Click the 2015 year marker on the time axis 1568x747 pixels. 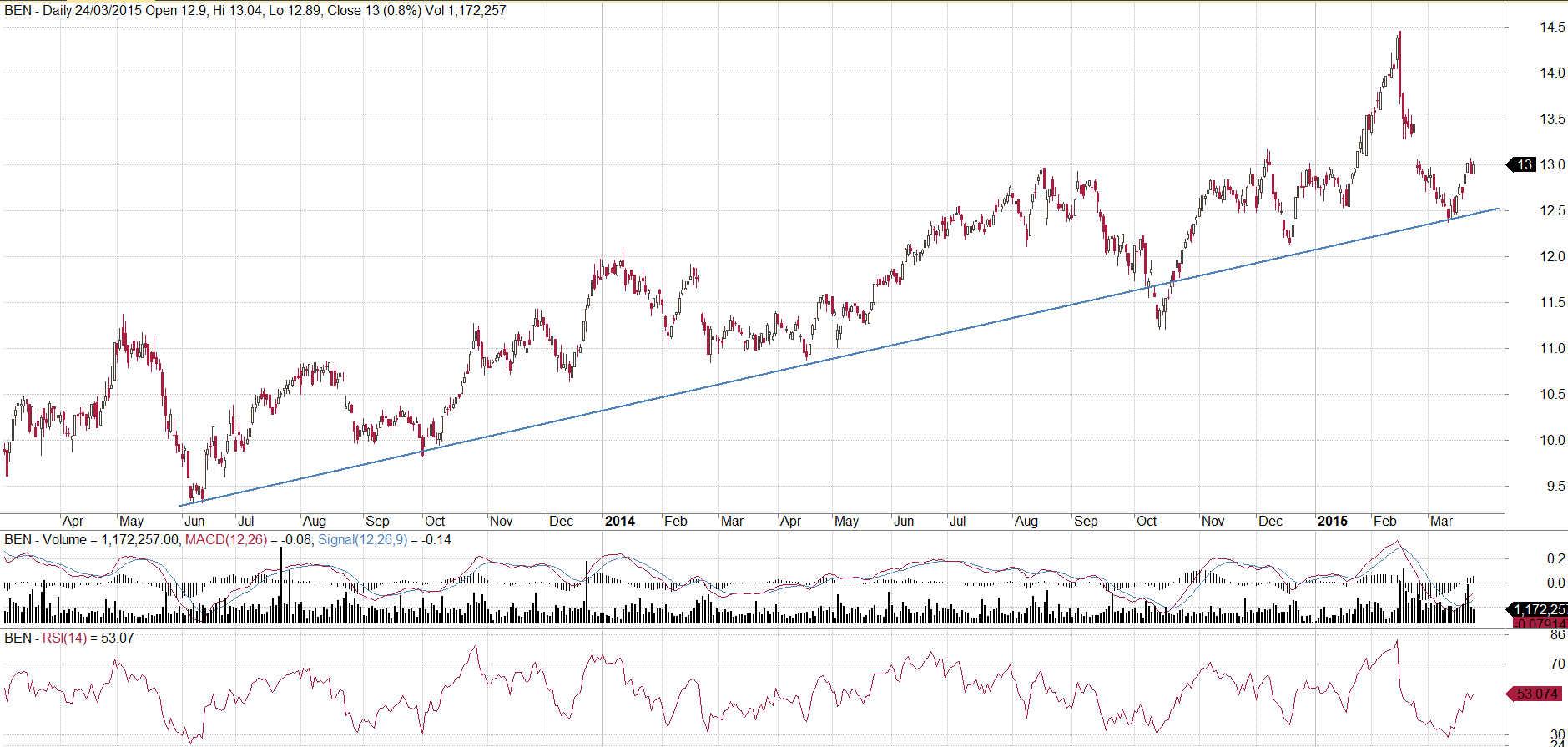tap(1332, 521)
